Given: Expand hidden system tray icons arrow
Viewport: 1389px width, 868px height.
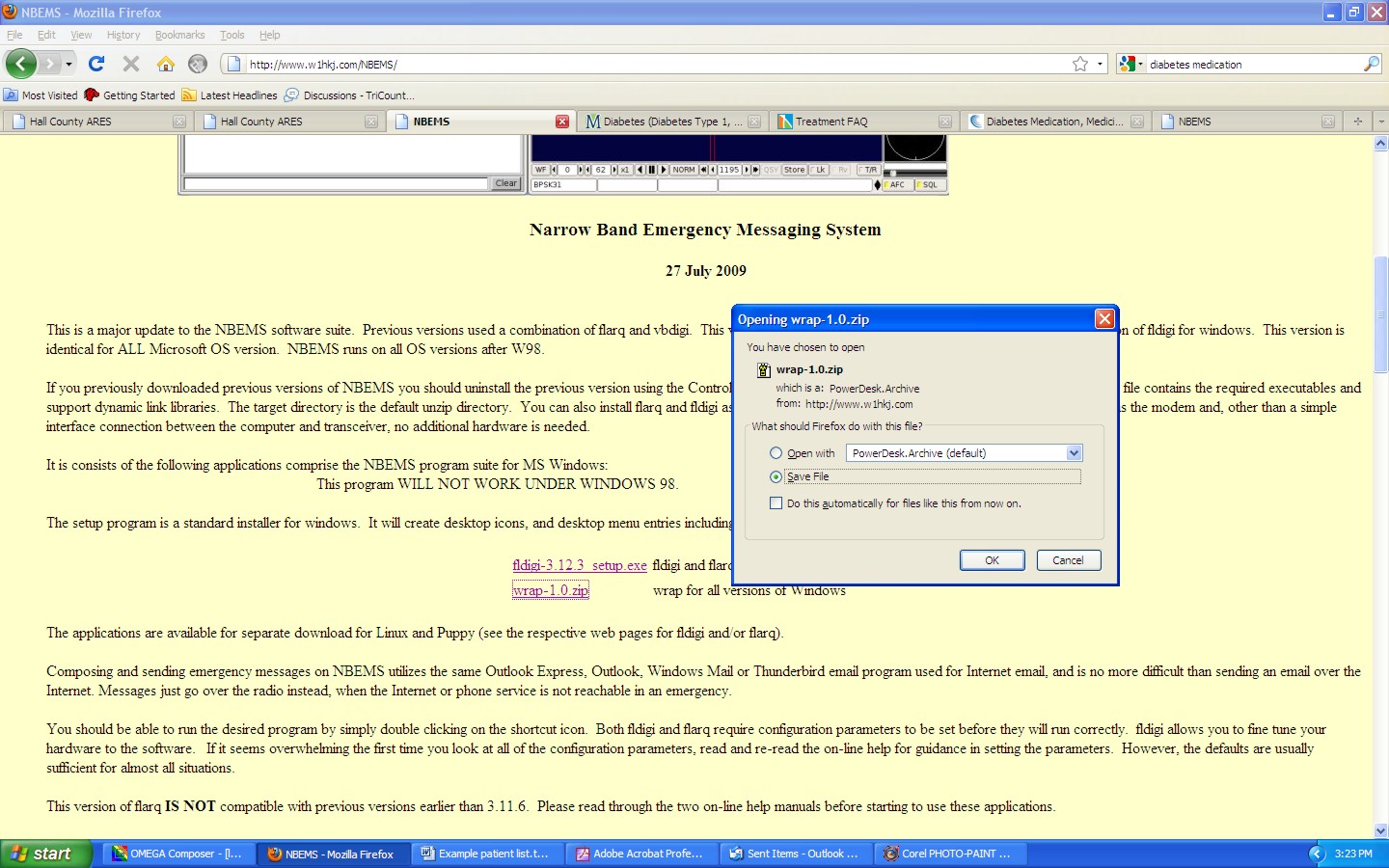Looking at the screenshot, I should [x=1316, y=854].
